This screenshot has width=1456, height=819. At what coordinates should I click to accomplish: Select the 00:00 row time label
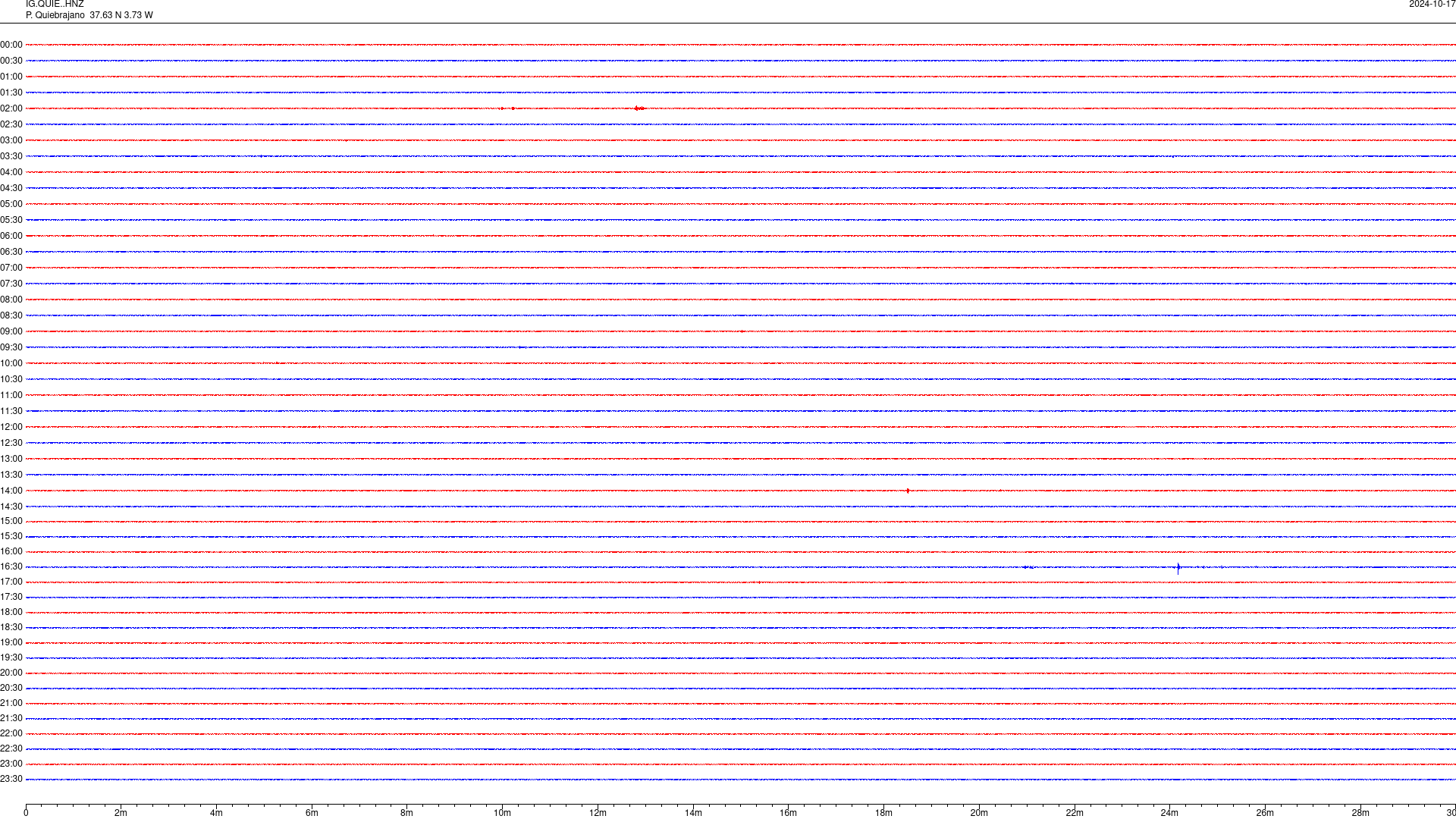click(11, 45)
